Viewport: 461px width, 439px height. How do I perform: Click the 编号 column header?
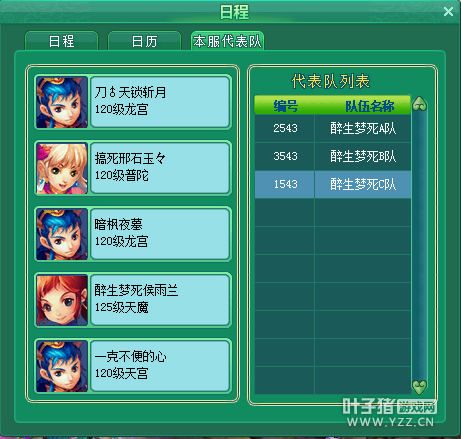click(x=285, y=106)
